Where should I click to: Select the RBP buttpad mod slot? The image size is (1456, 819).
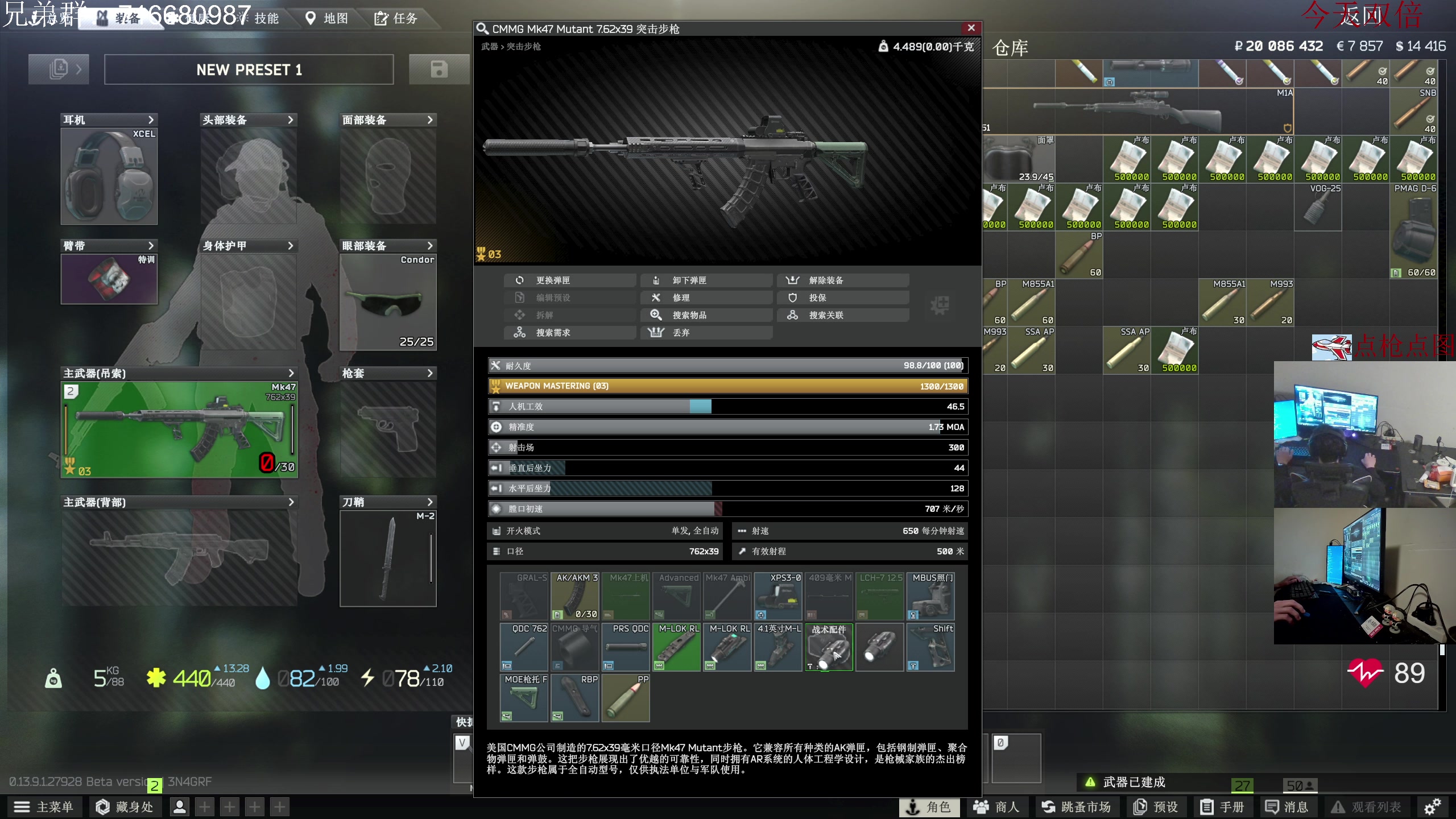click(x=574, y=698)
